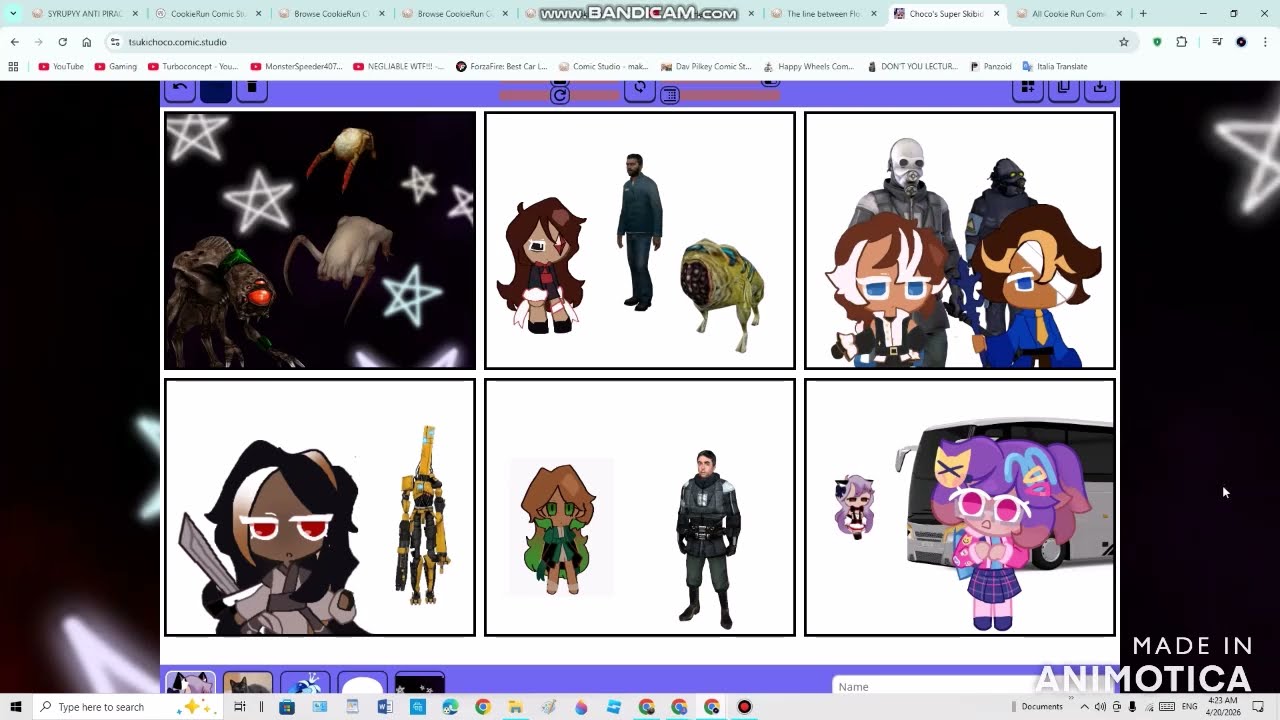Reload the page

tap(62, 42)
